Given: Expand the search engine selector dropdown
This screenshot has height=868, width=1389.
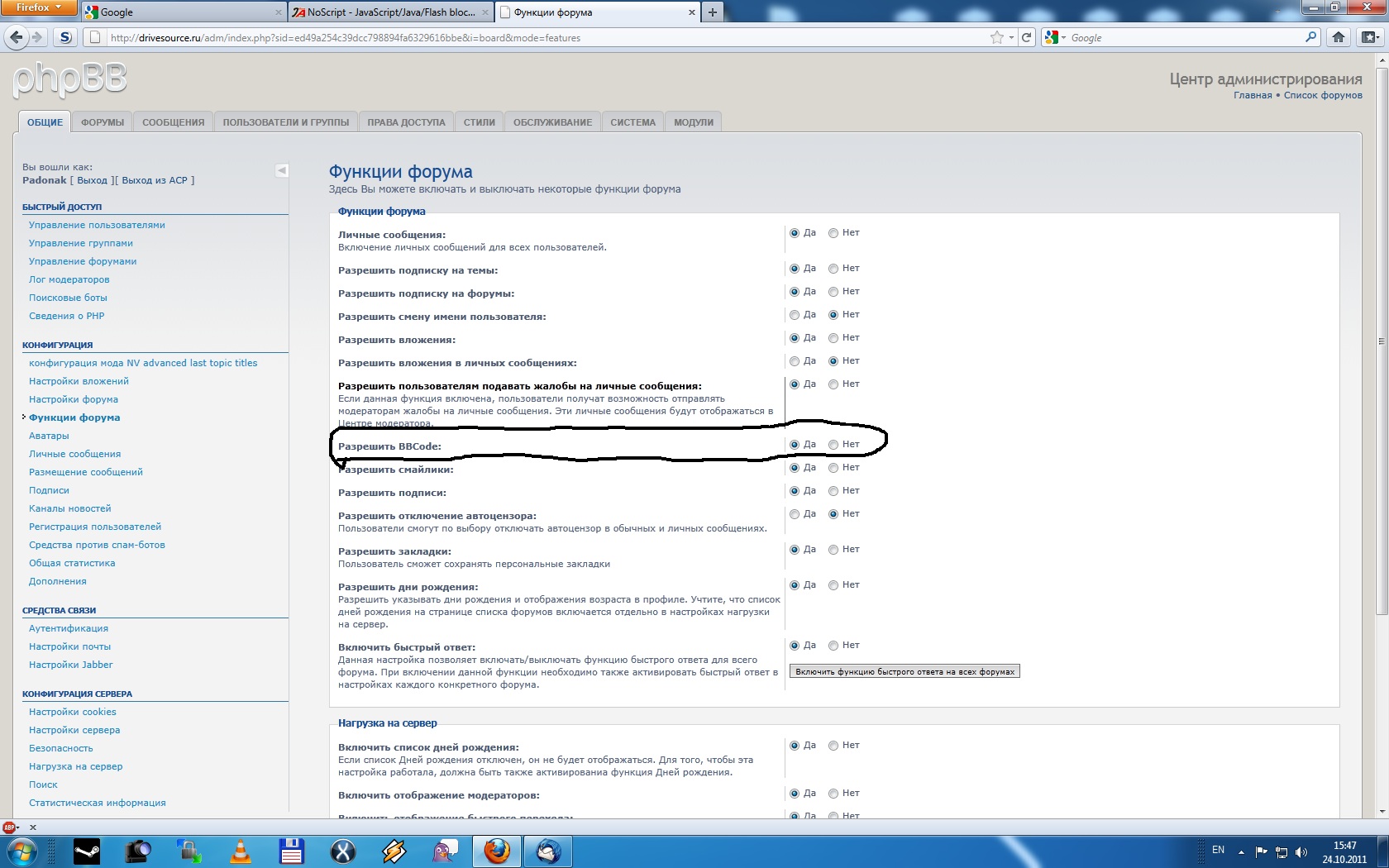Looking at the screenshot, I should [1055, 37].
